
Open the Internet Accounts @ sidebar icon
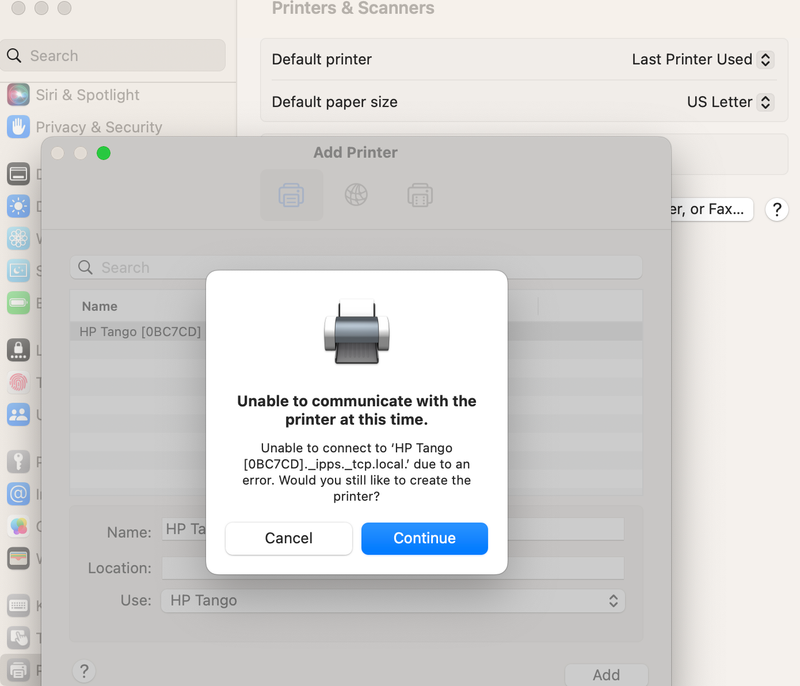coord(18,494)
